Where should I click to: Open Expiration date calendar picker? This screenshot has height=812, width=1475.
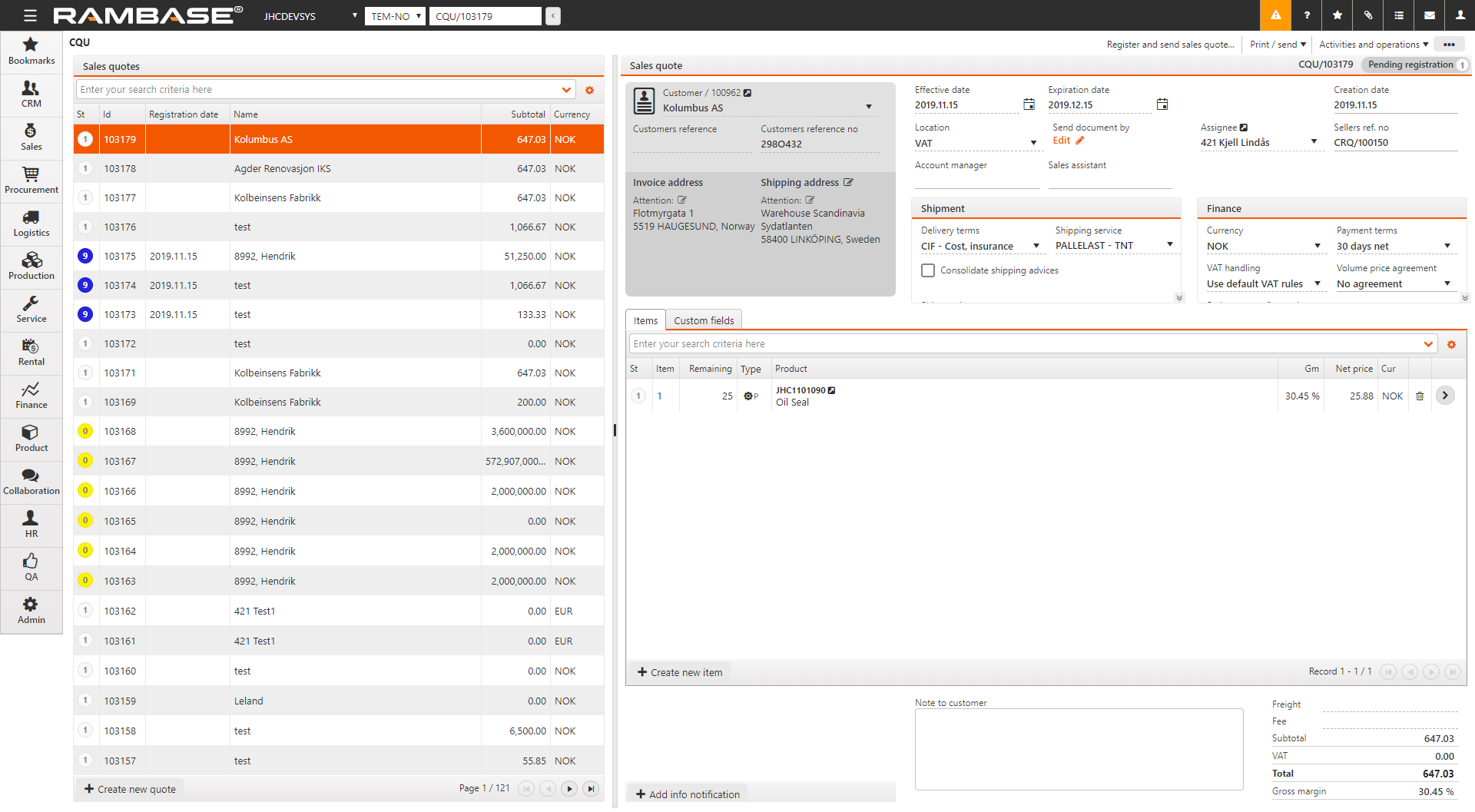click(x=1162, y=104)
